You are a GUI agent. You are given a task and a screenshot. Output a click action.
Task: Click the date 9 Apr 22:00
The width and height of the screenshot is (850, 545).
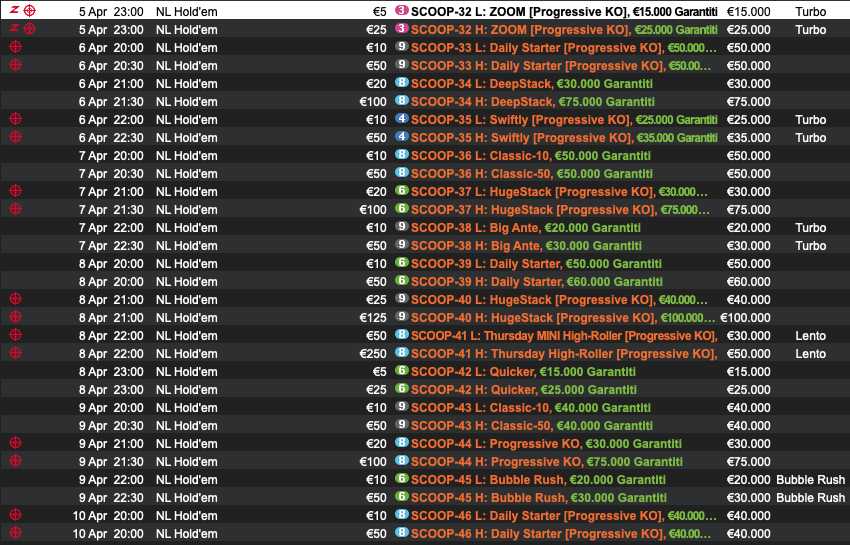111,480
